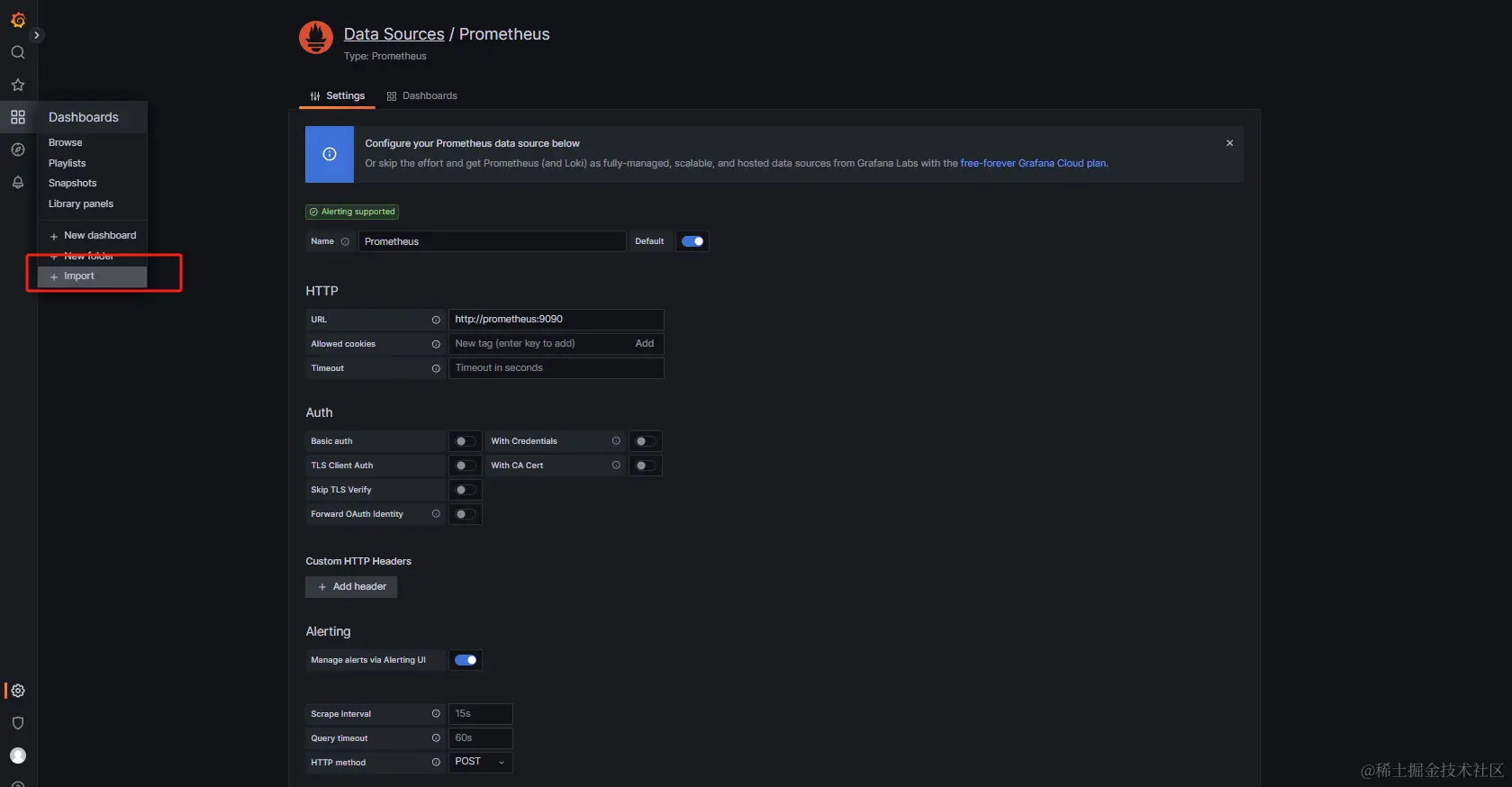Click the info icon beside With Credentials
Screen dimensions: 1512x787
pos(616,441)
